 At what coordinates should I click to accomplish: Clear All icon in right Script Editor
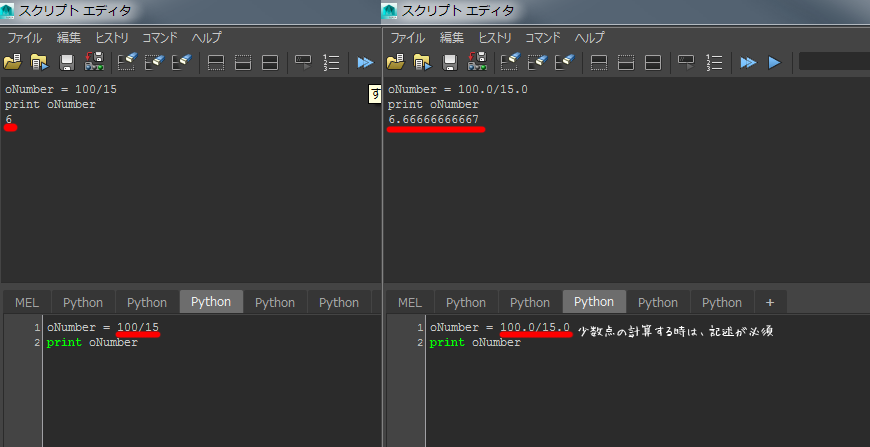click(x=564, y=62)
